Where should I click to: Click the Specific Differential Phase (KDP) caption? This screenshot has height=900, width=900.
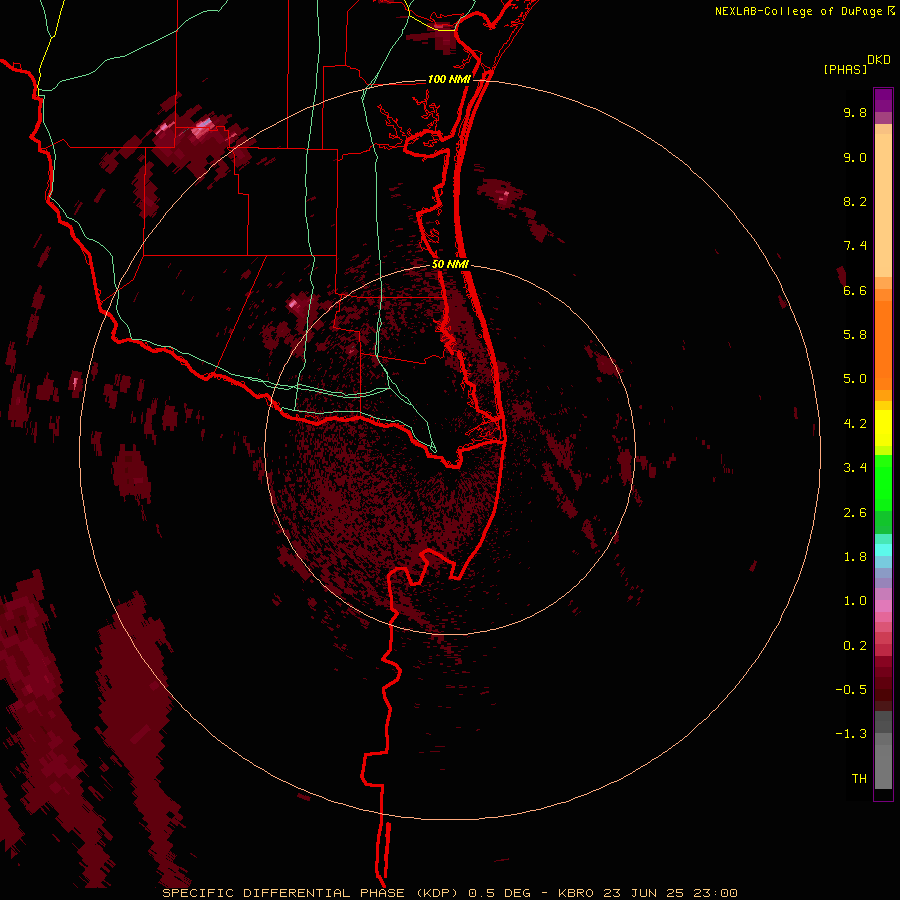(312, 893)
